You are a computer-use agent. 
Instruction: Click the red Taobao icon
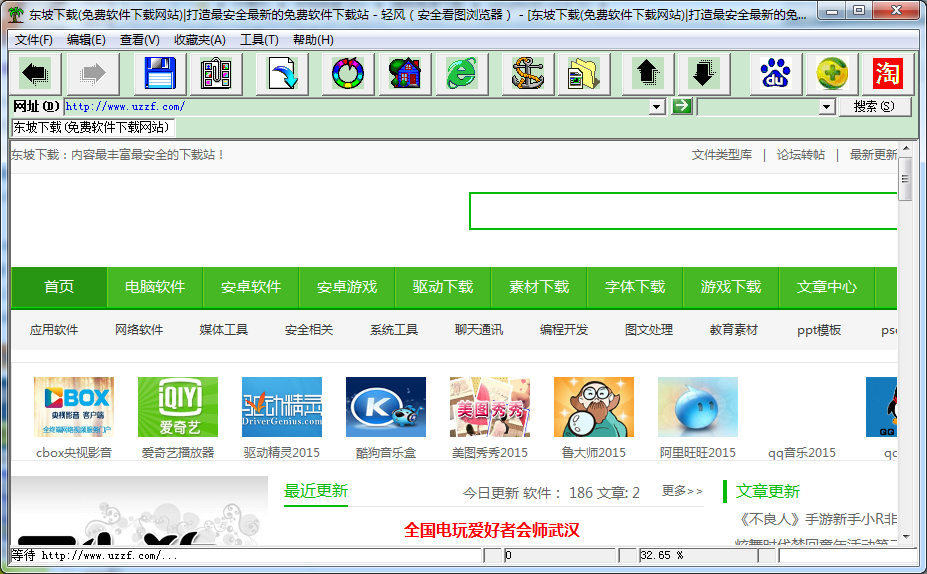[x=887, y=74]
